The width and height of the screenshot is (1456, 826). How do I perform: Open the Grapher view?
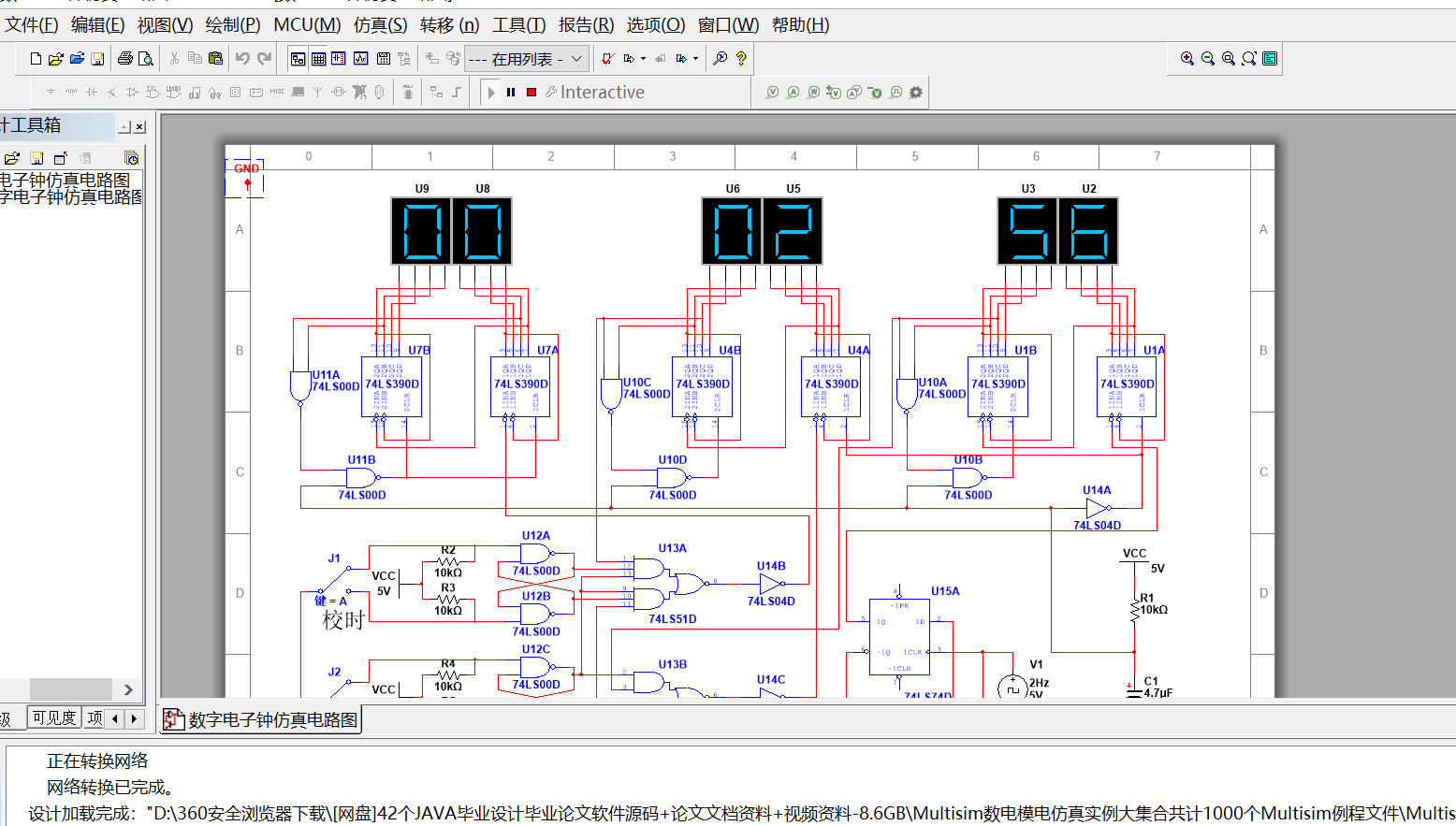[x=361, y=59]
